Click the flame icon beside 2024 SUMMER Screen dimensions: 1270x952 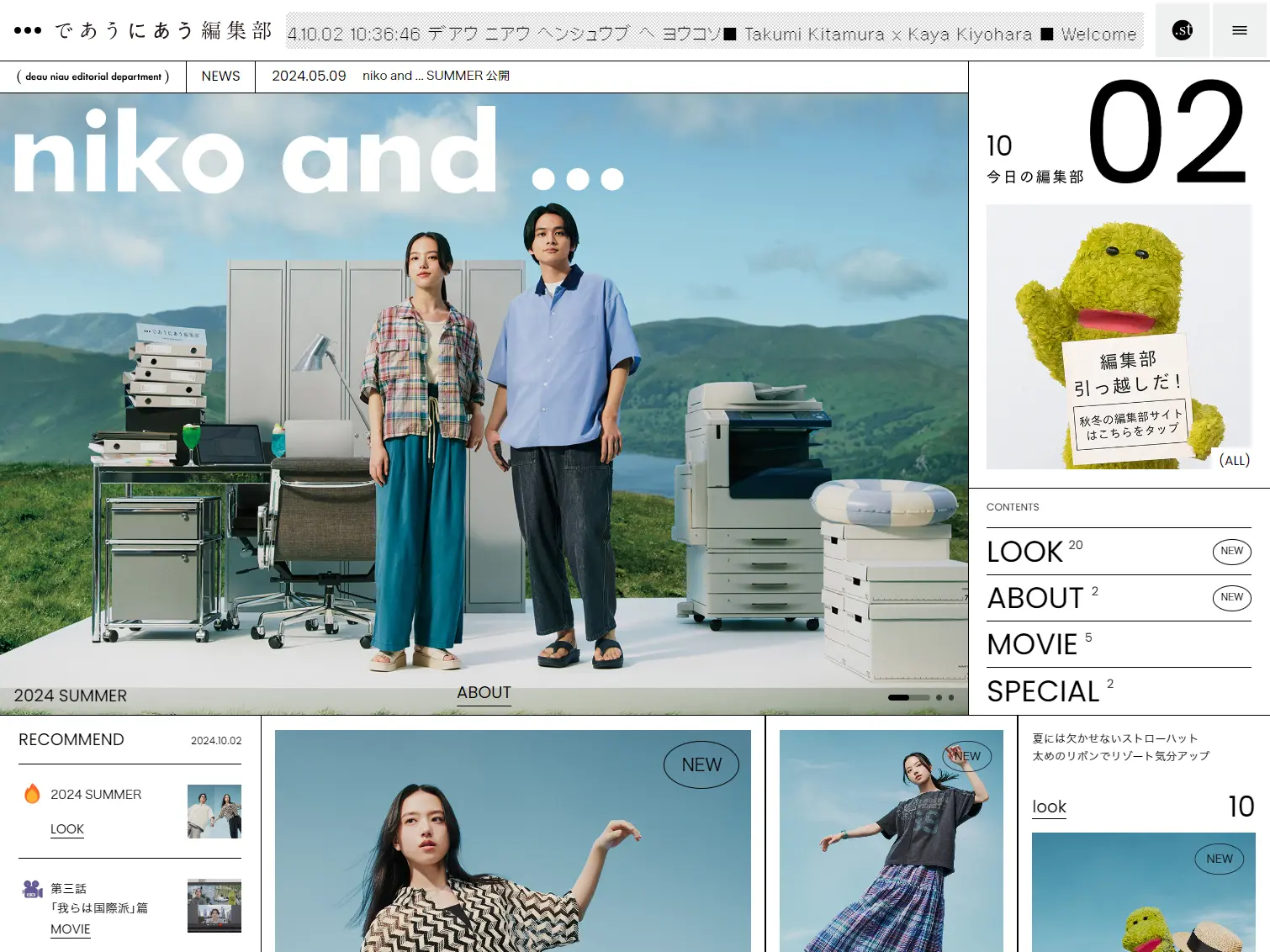[32, 794]
